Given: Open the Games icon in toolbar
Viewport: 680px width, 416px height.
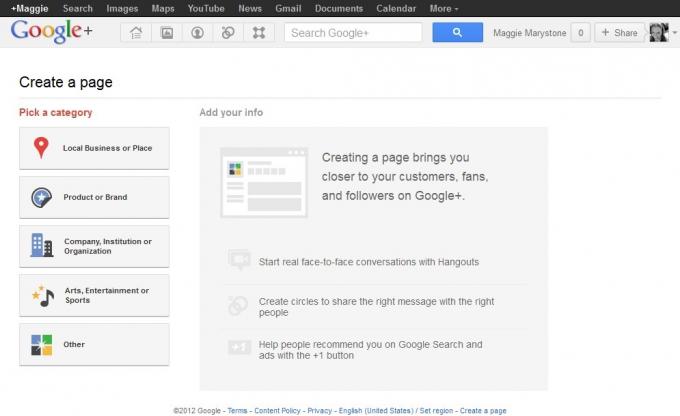Looking at the screenshot, I should click(x=259, y=33).
